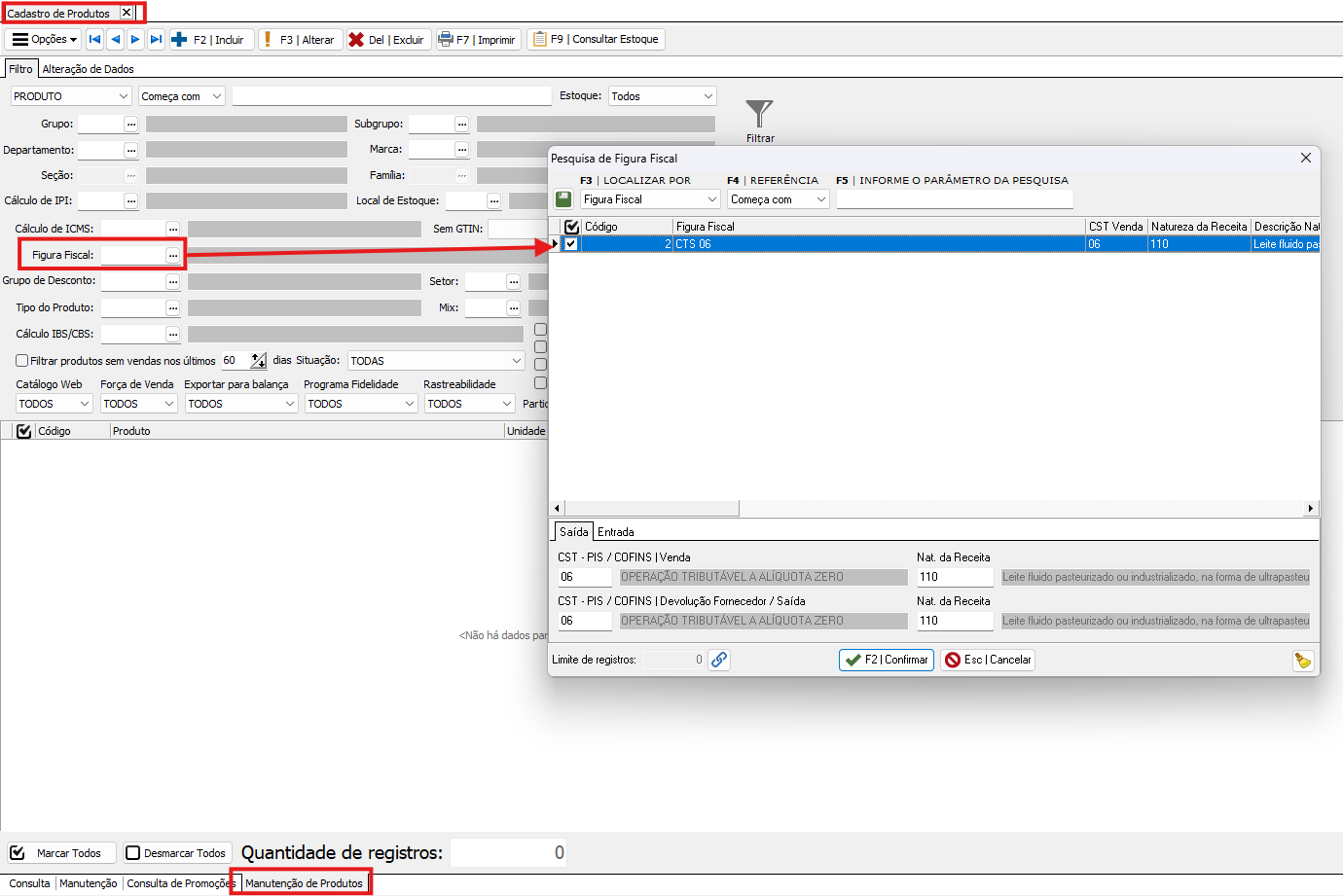The width and height of the screenshot is (1343, 896).
Task: Open the Opções dropdown menu
Action: pos(44,40)
